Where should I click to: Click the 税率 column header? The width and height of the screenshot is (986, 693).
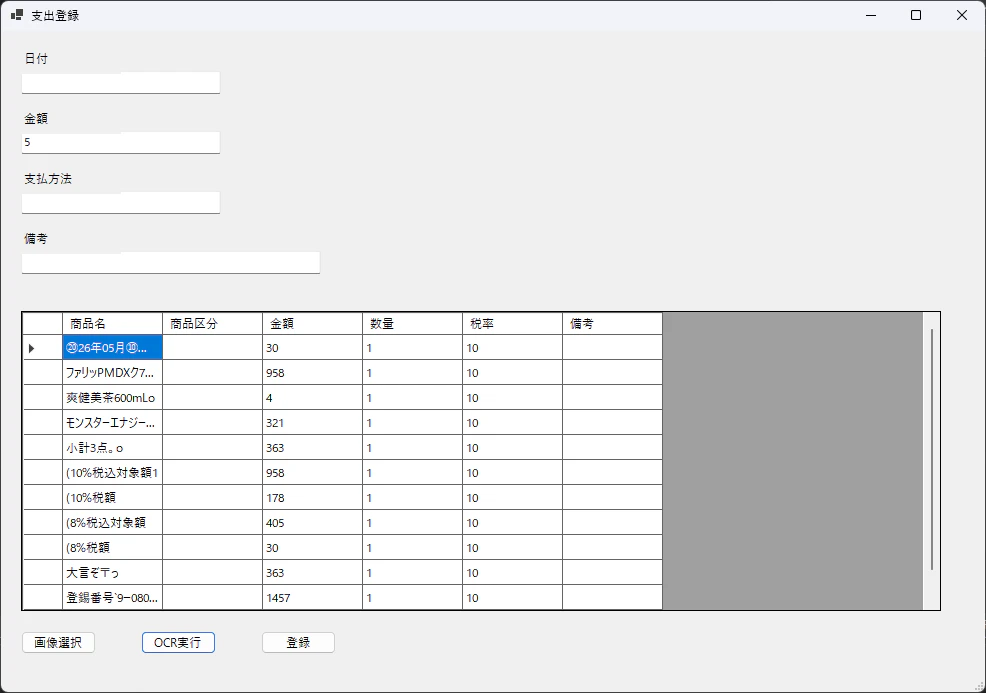[x=512, y=323]
